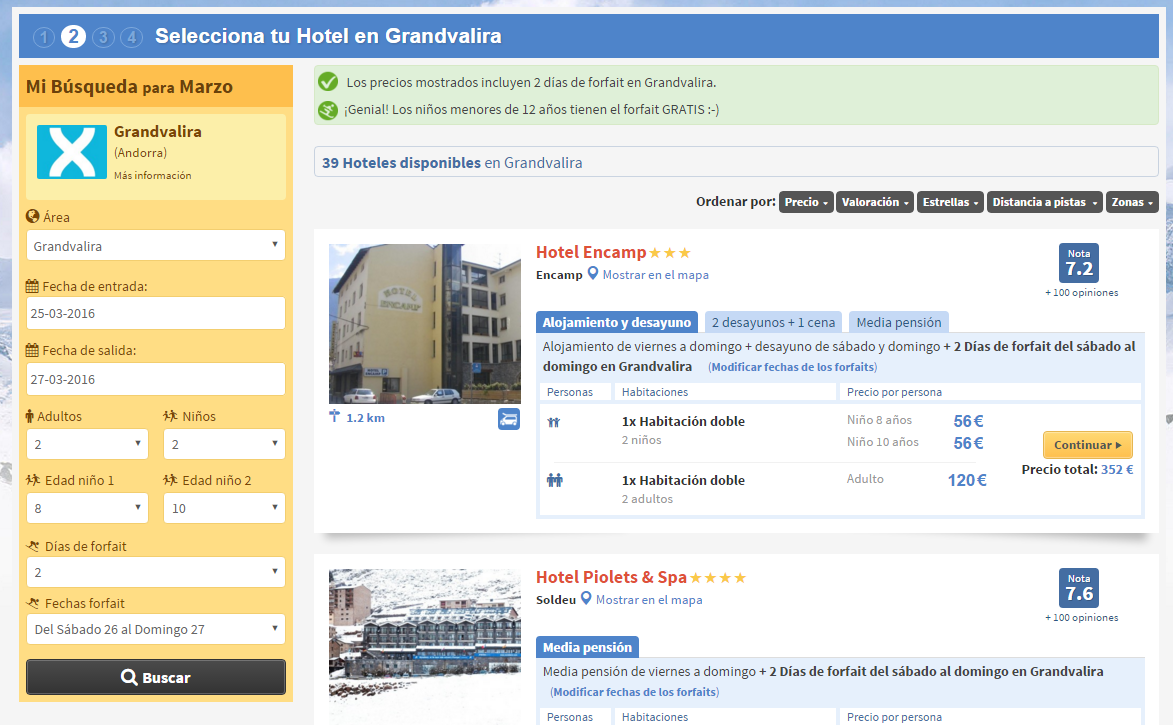Viewport: 1173px width, 725px height.
Task: Sort hotels by Estrellas
Action: 950,202
